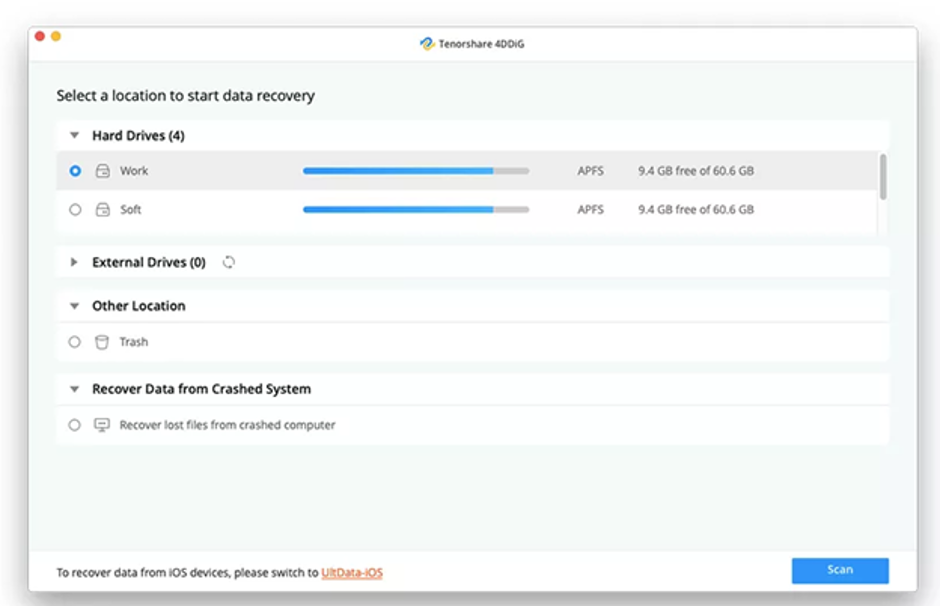Click the 'External Drives (0)' heading
This screenshot has width=941, height=606.
pyautogui.click(x=149, y=262)
